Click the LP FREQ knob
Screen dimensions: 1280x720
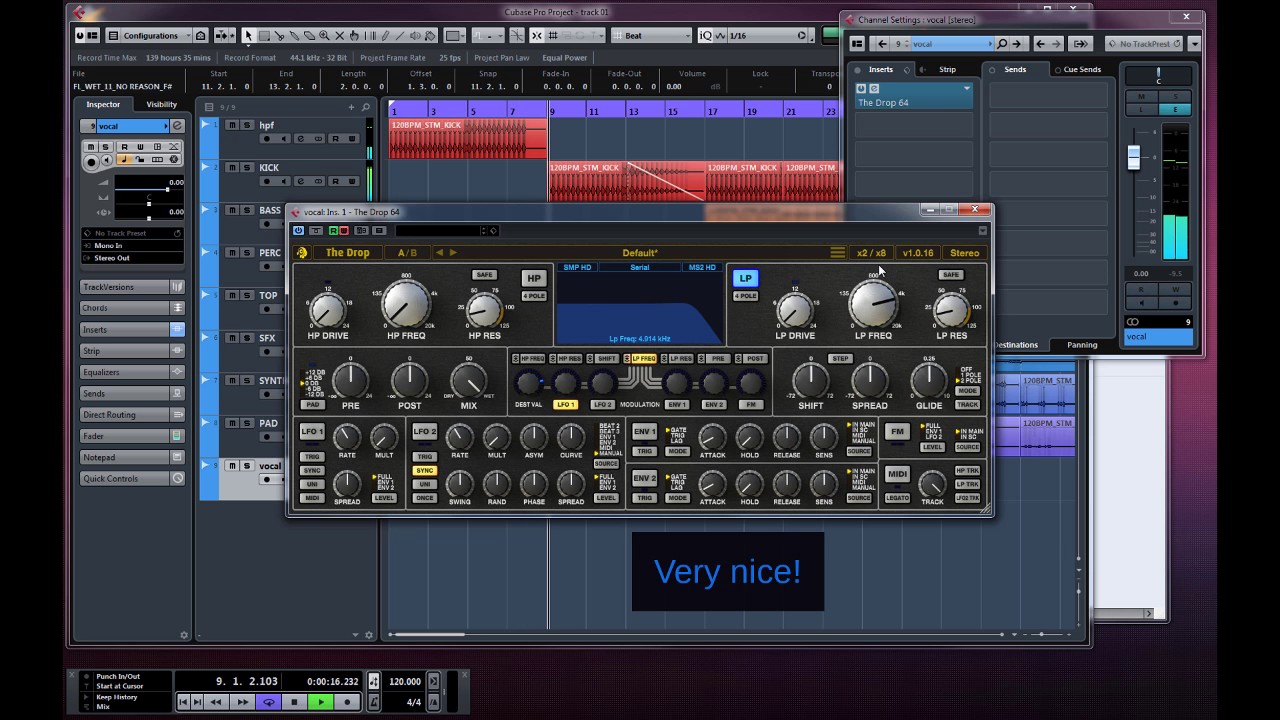tap(873, 304)
